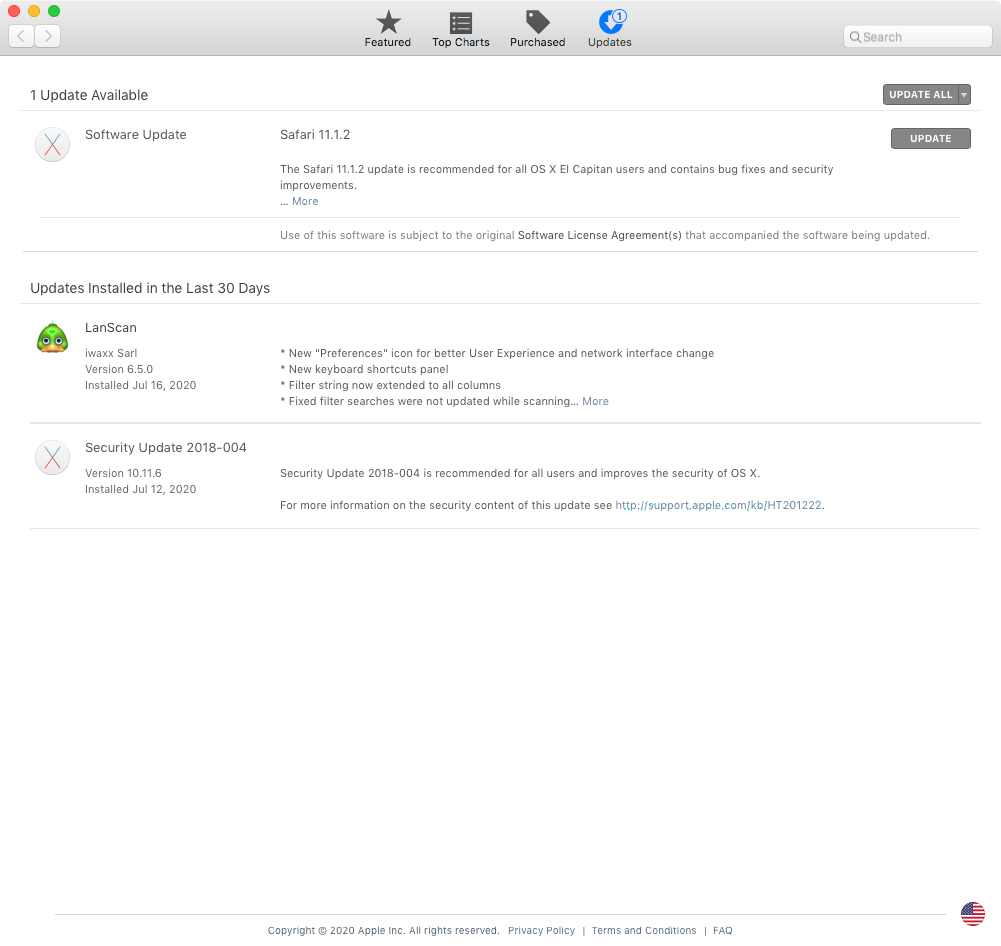The image size is (1001, 946).
Task: Click 'Installed Jul 16, 2020' text
Action: [140, 386]
